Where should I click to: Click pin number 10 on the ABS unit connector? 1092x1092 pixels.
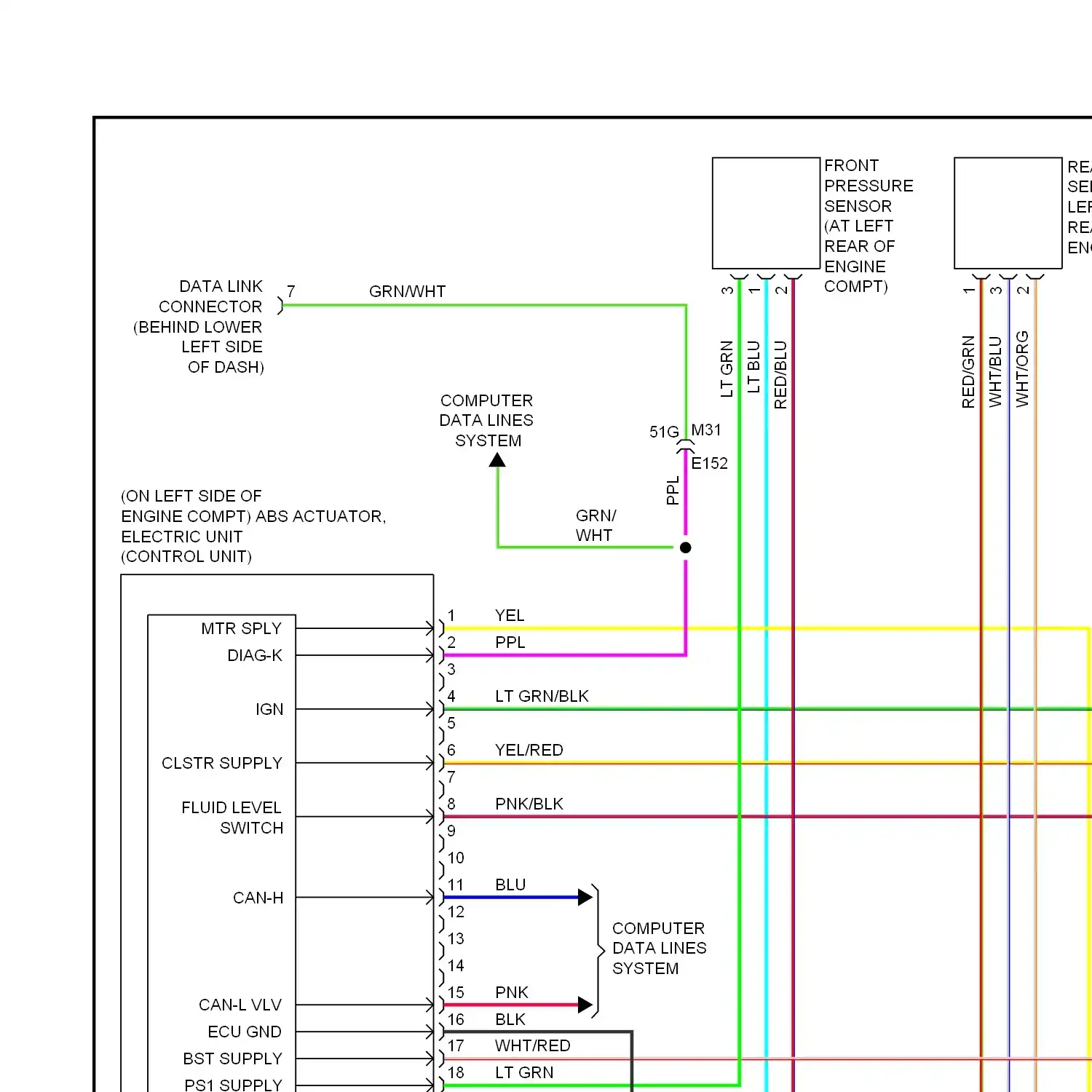[x=456, y=858]
